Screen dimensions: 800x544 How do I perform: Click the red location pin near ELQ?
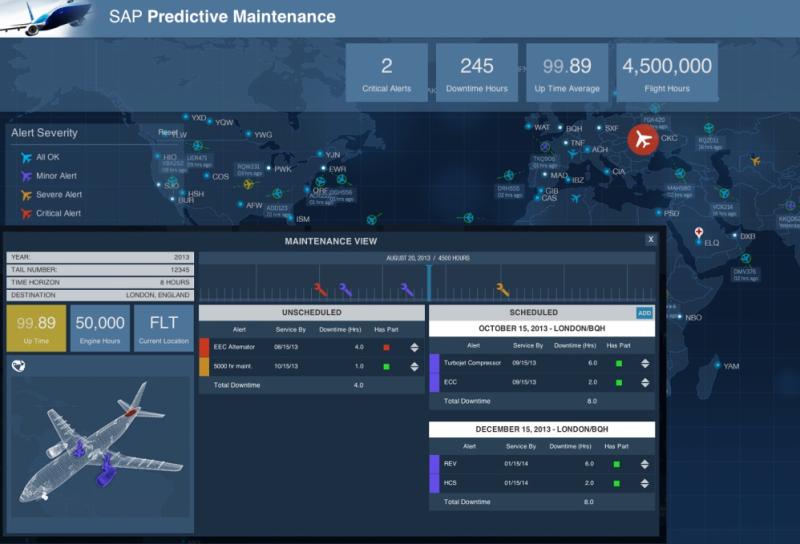click(698, 232)
